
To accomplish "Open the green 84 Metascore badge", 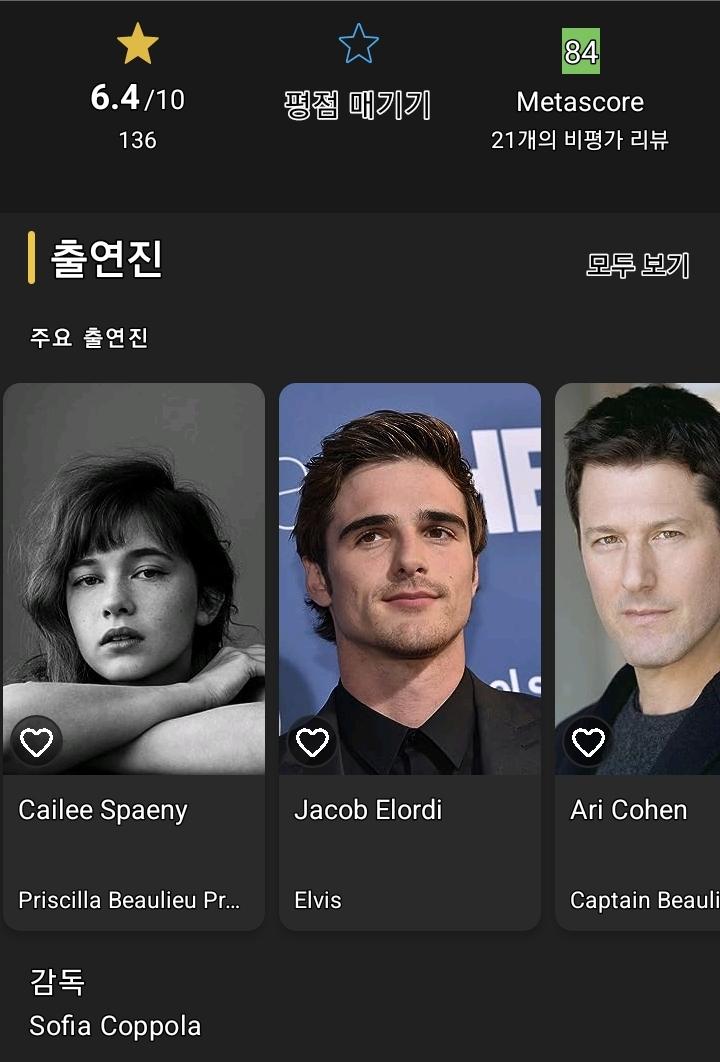I will pyautogui.click(x=580, y=51).
